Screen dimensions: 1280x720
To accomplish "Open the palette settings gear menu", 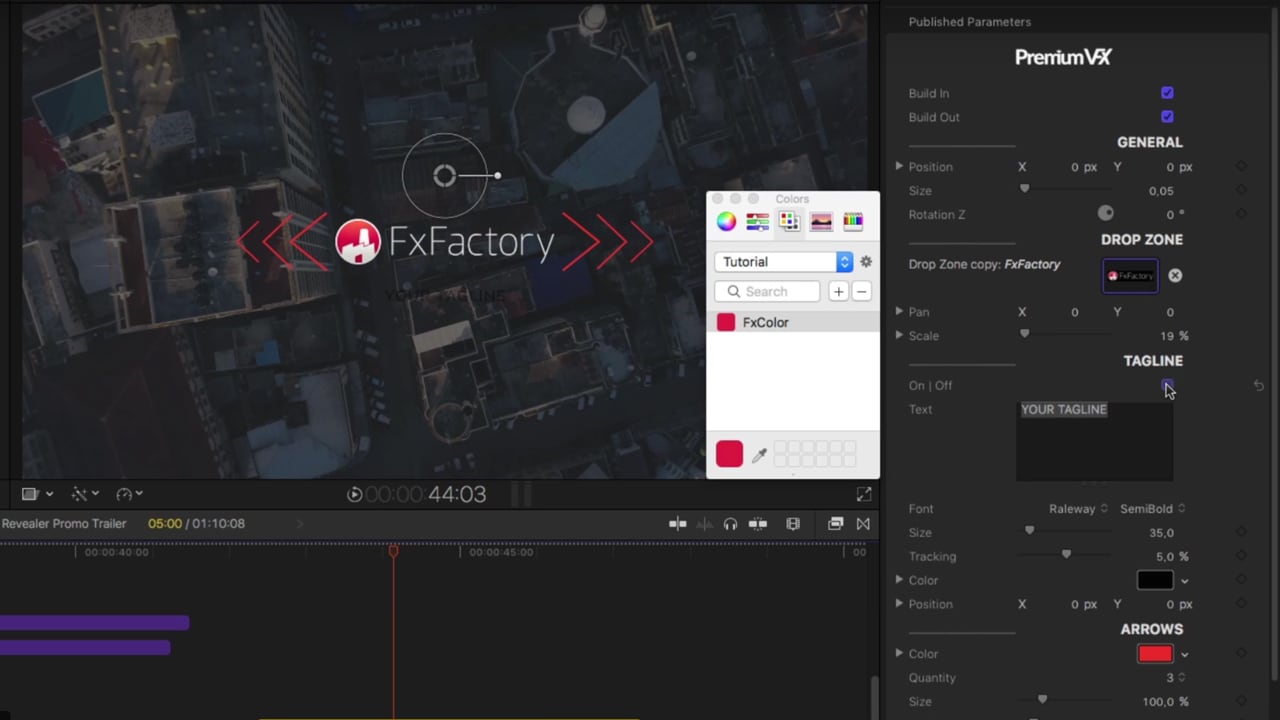I will tap(866, 262).
